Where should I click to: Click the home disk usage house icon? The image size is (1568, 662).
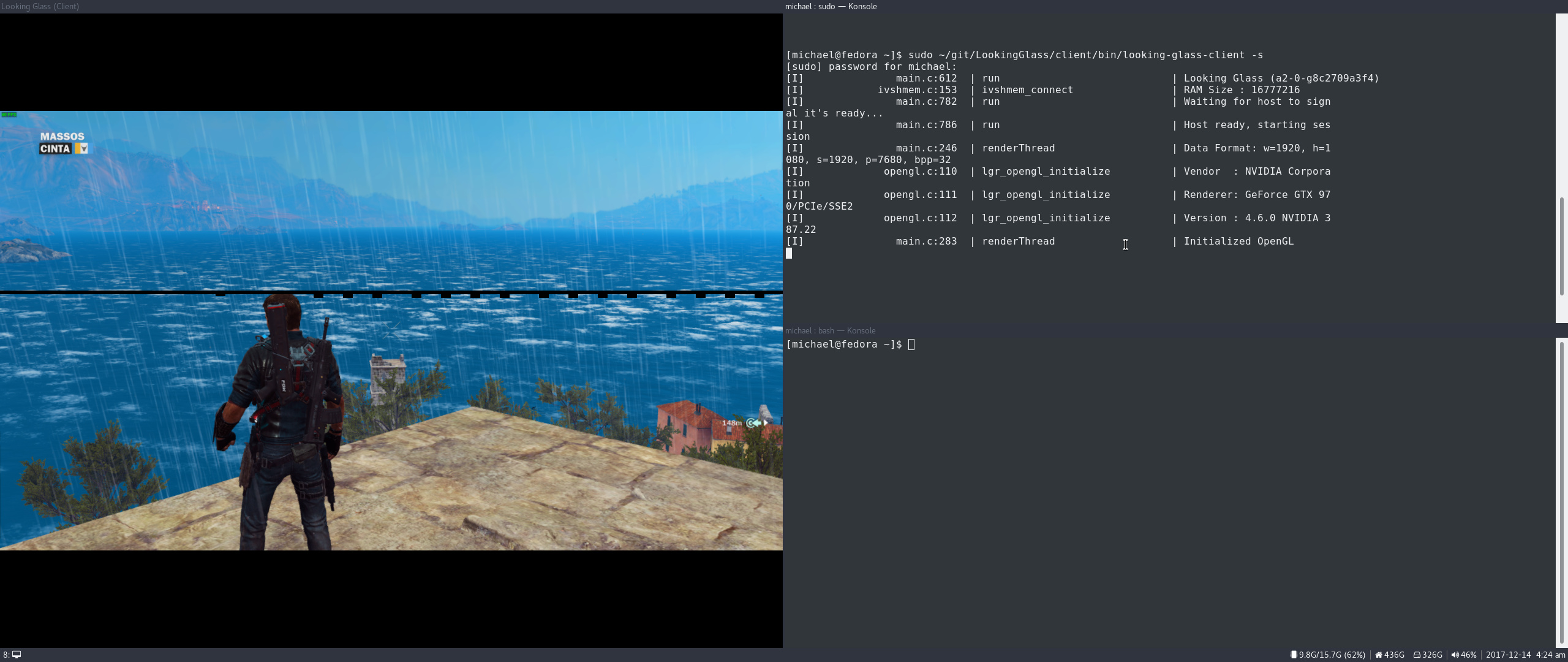tap(1379, 655)
